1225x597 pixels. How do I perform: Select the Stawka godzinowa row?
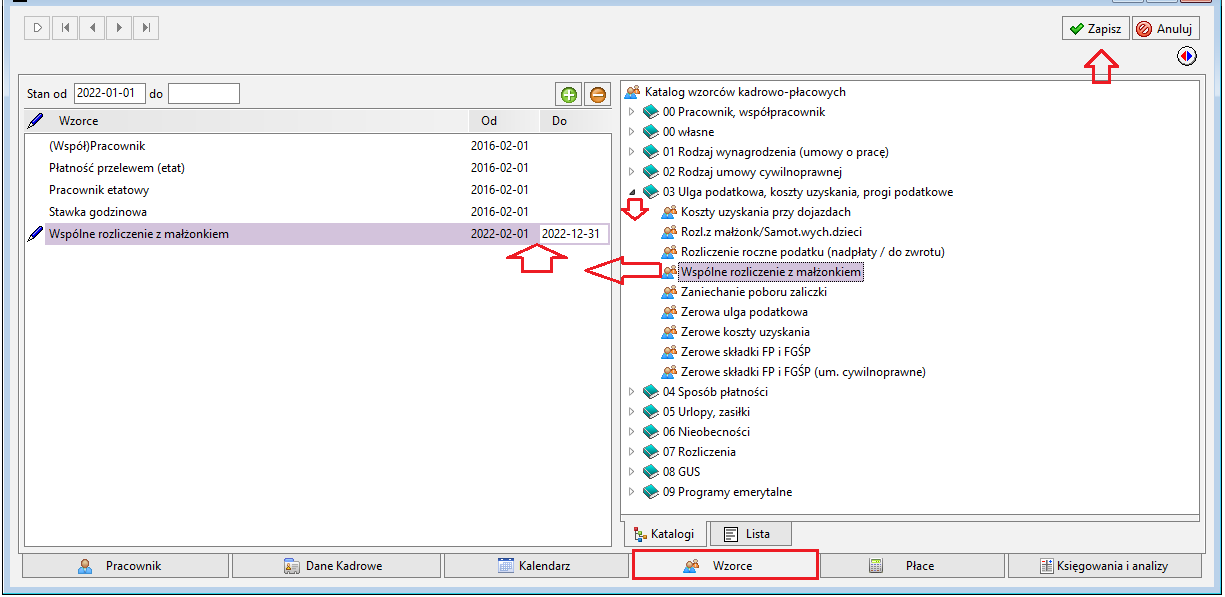pos(318,212)
